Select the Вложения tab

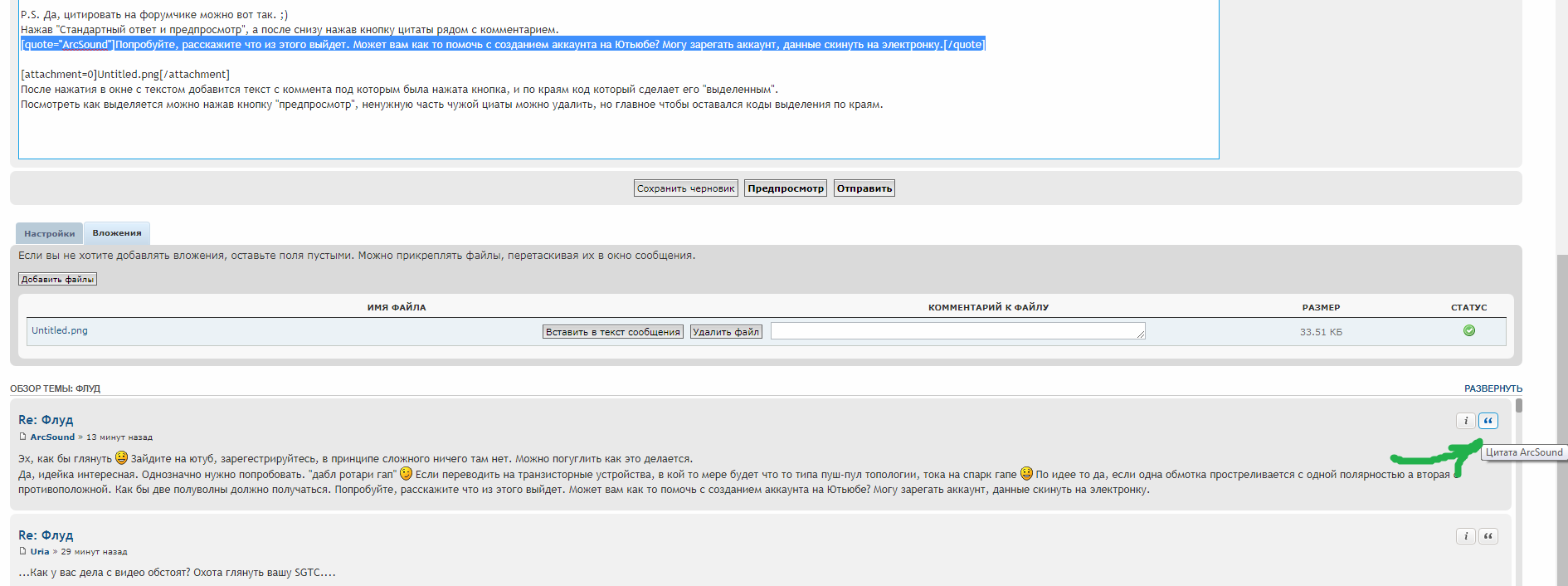pyautogui.click(x=117, y=233)
